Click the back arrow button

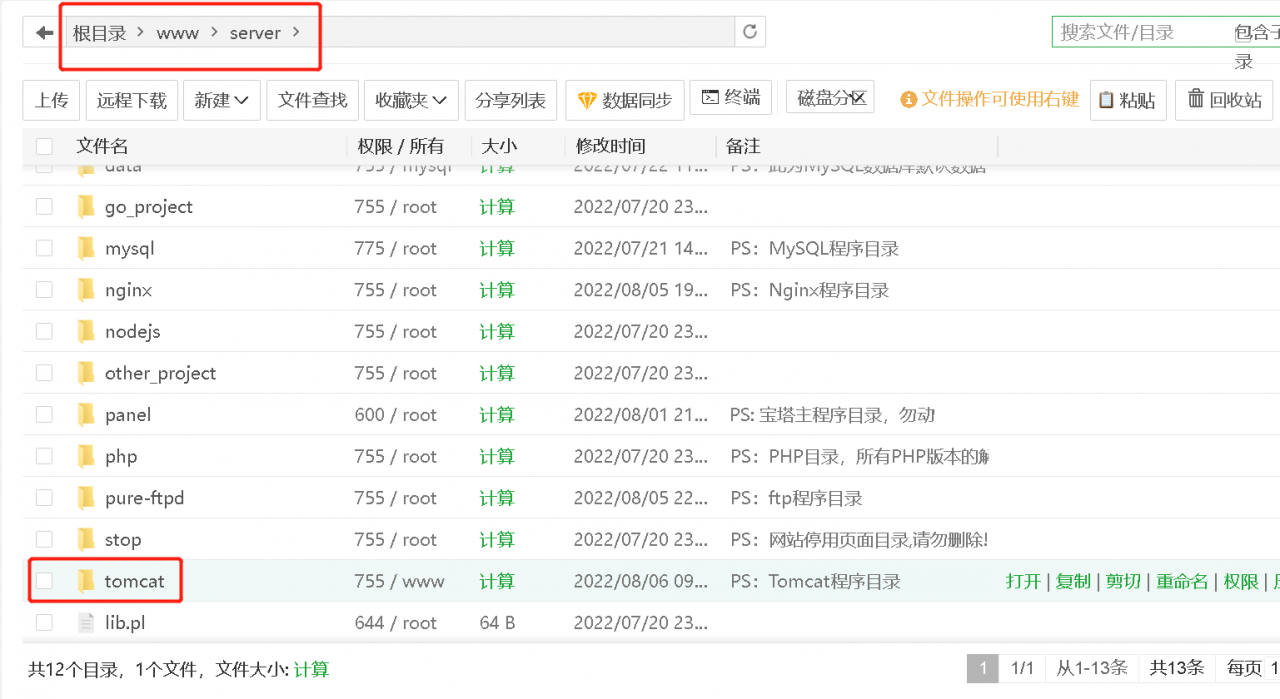[x=44, y=32]
